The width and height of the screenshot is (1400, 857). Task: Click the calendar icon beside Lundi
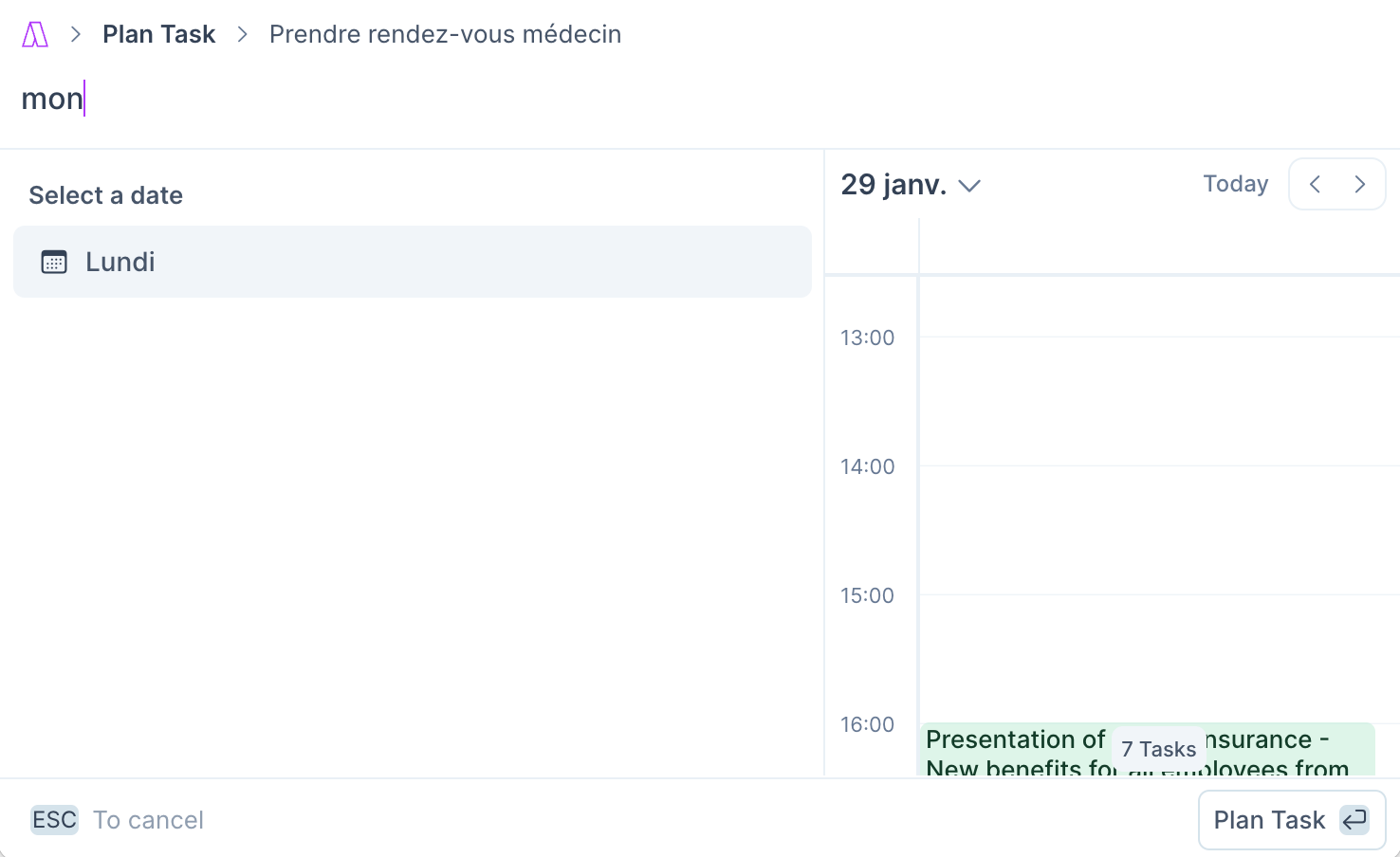(54, 262)
